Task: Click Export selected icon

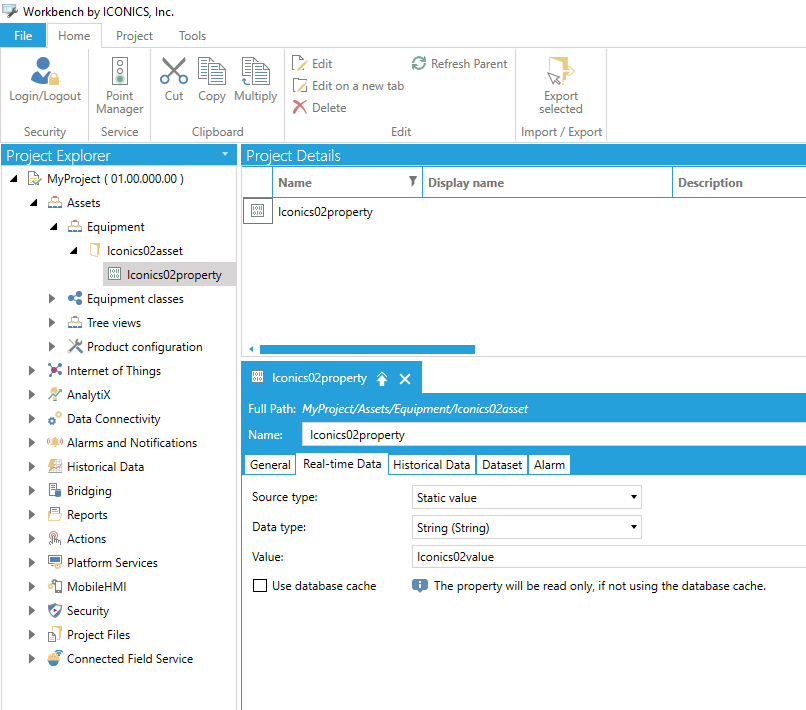Action: [561, 71]
